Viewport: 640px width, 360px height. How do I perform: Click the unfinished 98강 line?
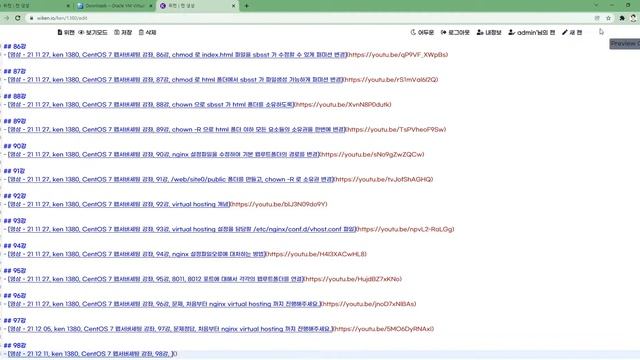tap(91, 353)
